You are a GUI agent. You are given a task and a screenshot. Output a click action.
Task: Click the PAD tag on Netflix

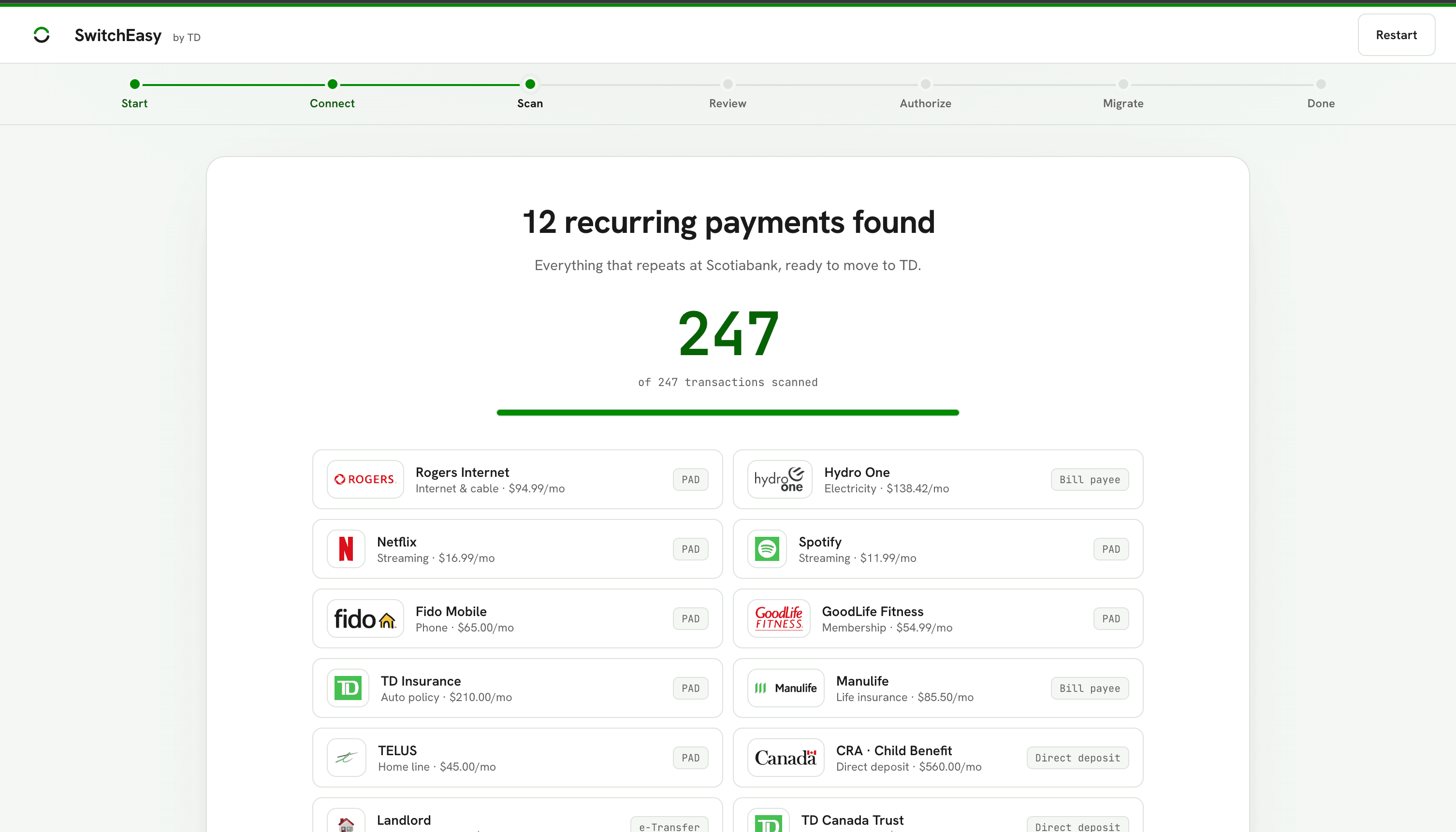[x=691, y=550]
